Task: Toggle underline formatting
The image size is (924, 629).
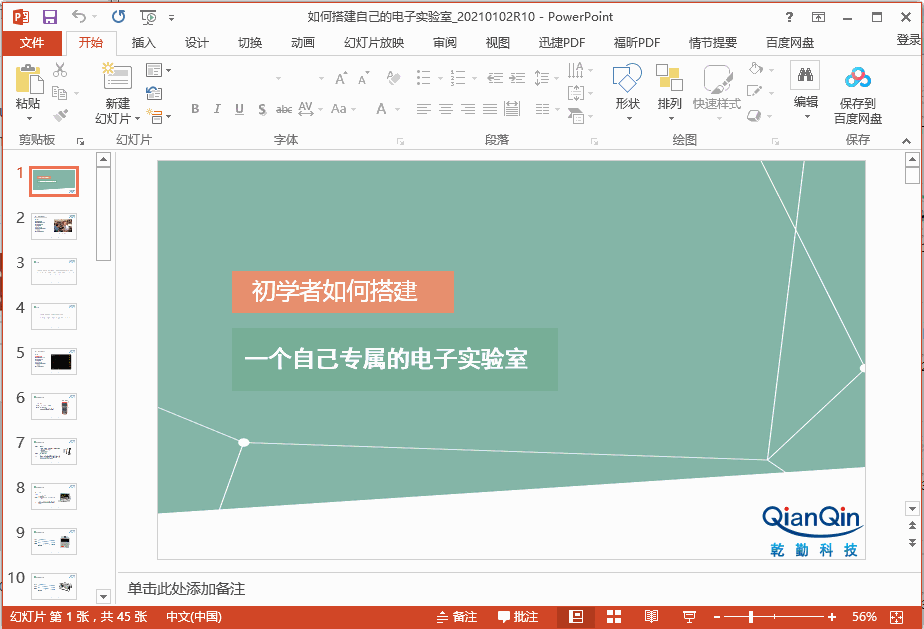Action: coord(237,110)
